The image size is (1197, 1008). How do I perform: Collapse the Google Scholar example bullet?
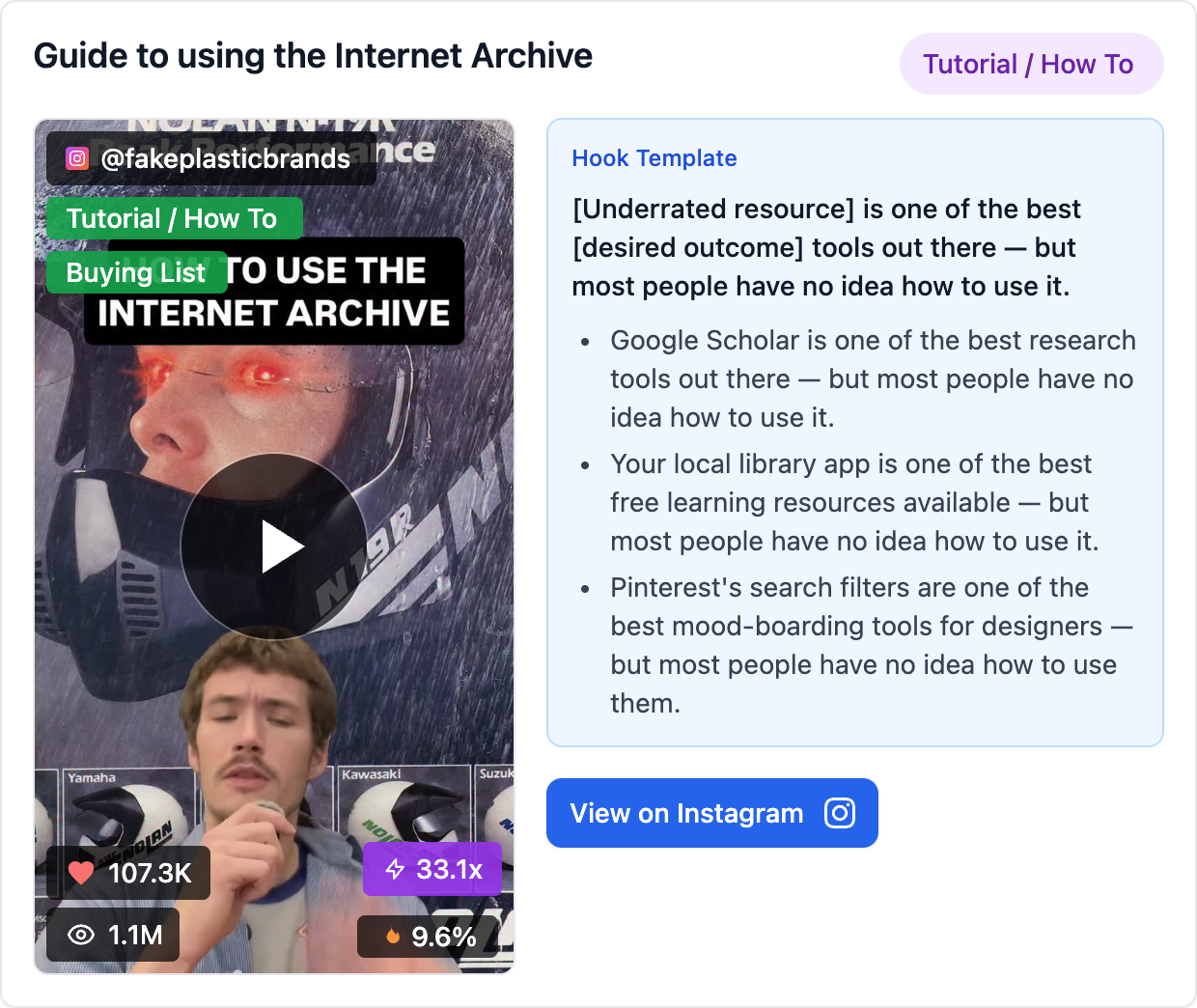click(872, 378)
